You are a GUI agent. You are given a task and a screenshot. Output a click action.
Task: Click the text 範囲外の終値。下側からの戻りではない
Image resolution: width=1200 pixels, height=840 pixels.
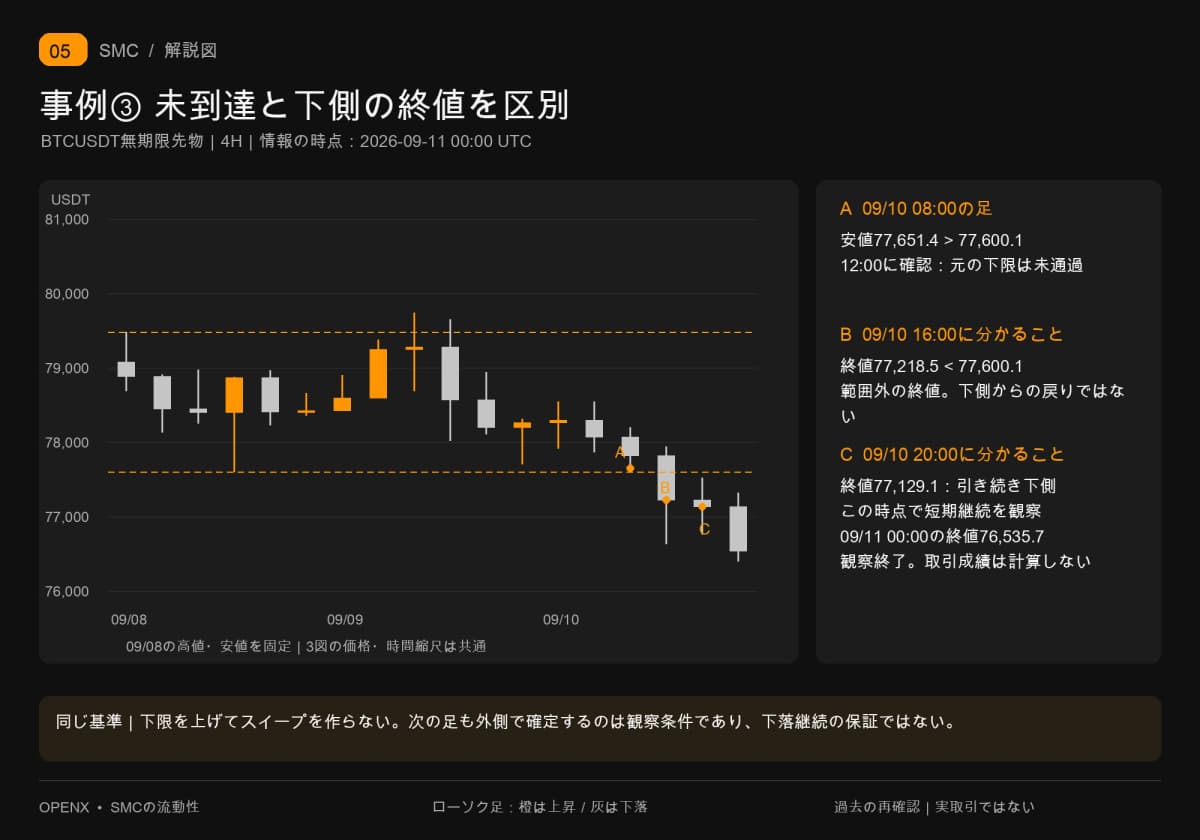[x=982, y=403]
